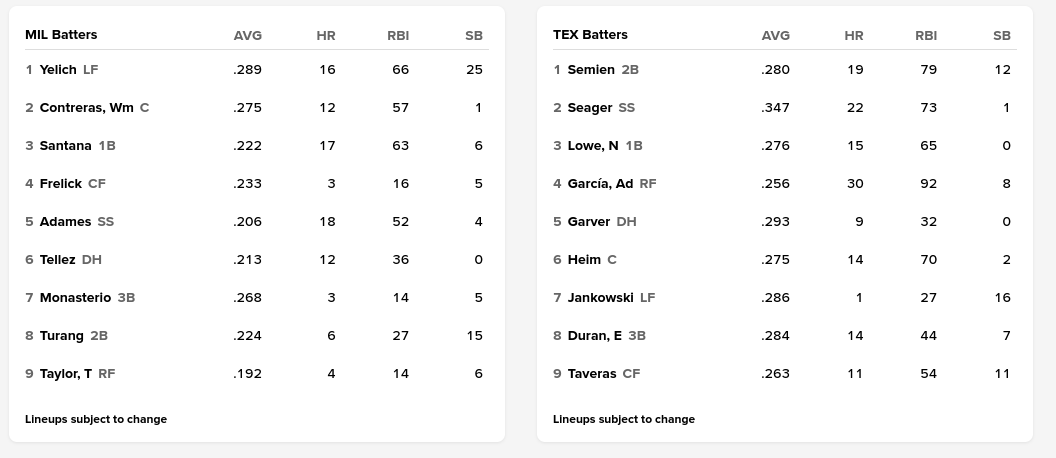This screenshot has width=1056, height=458.
Task: Select Monasterio in MIL batters list
Action: [75, 298]
